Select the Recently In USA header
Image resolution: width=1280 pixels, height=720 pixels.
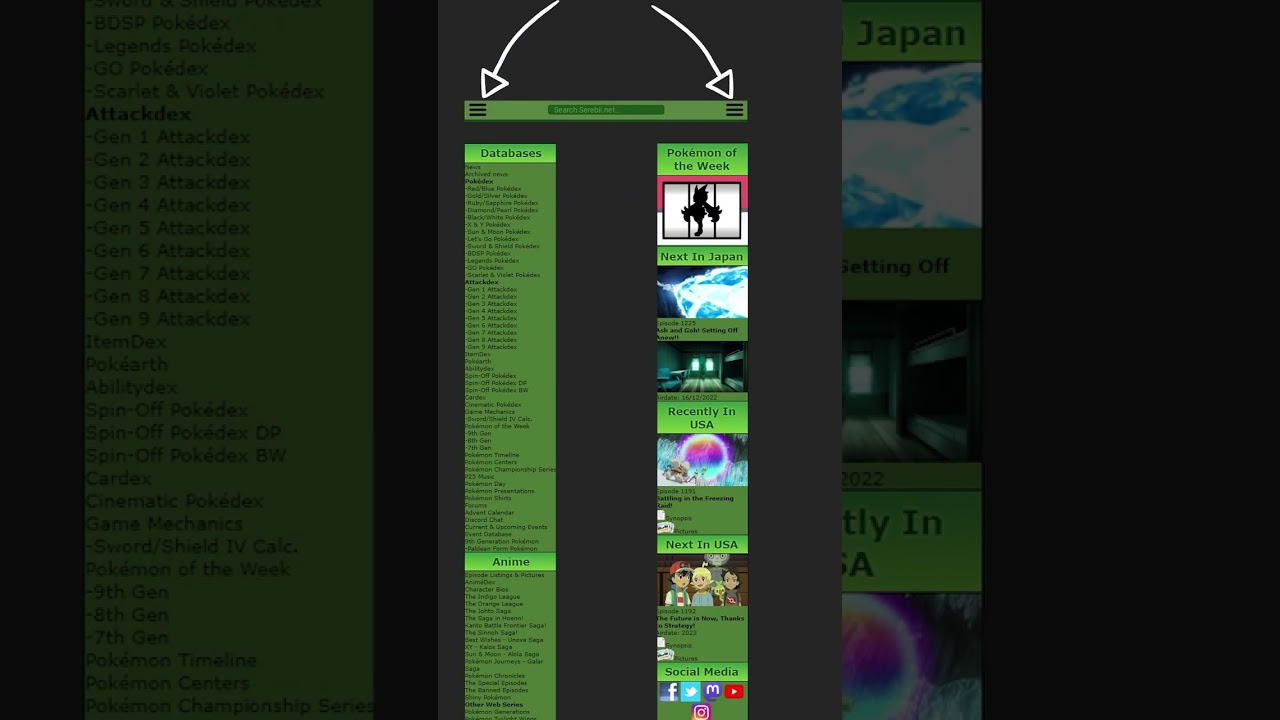click(702, 418)
